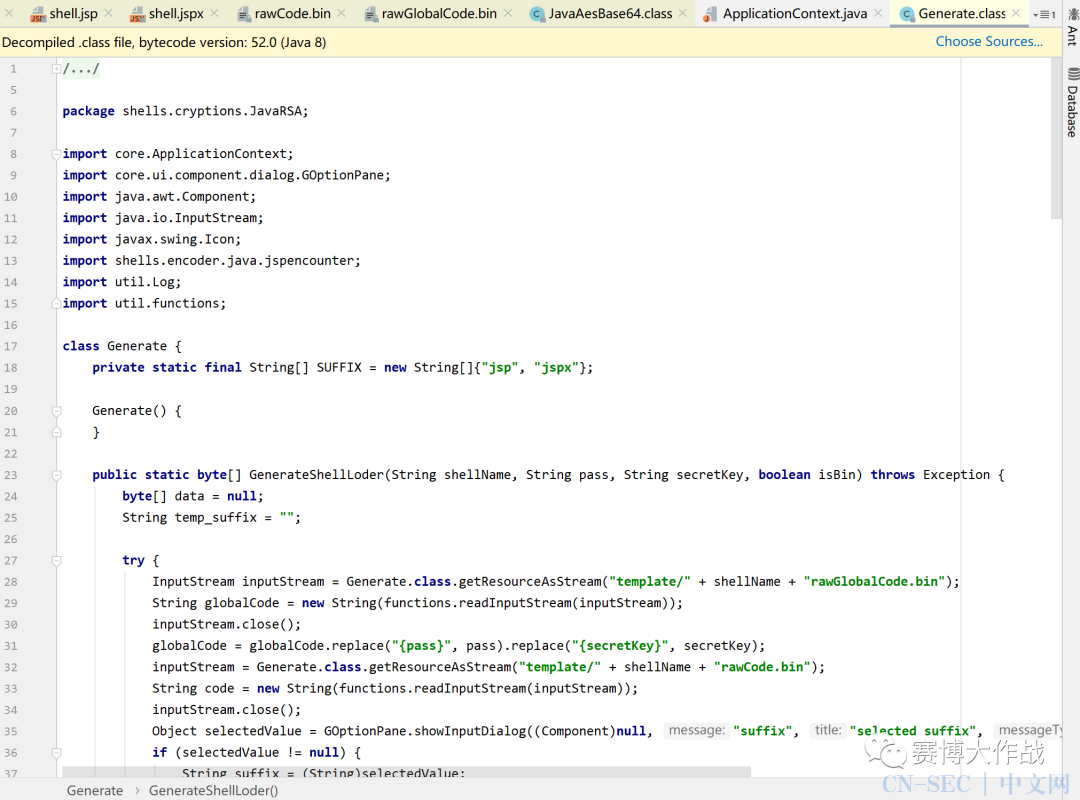Collapse the Generate() constructor at line 20

pos(56,411)
